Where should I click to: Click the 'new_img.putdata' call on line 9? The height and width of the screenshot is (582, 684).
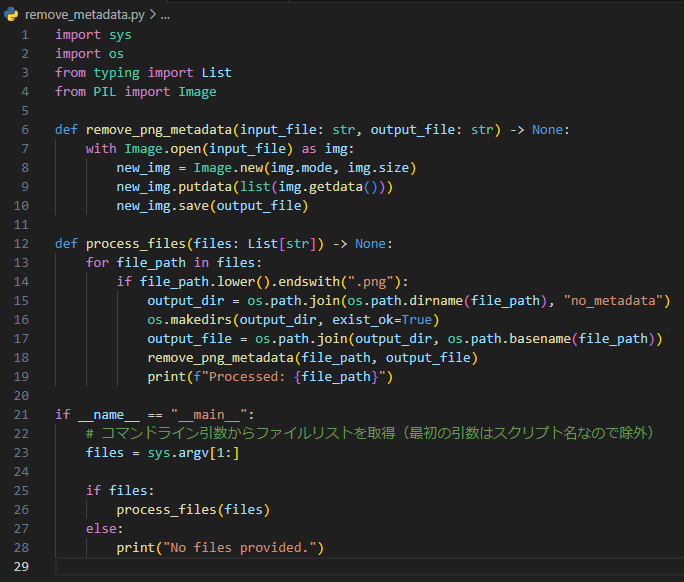point(174,187)
